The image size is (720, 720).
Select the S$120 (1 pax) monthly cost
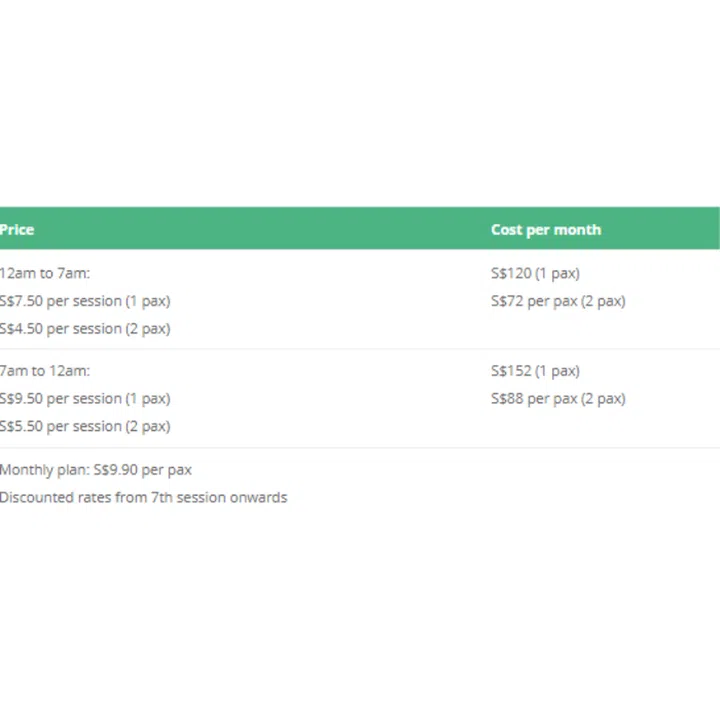click(535, 273)
